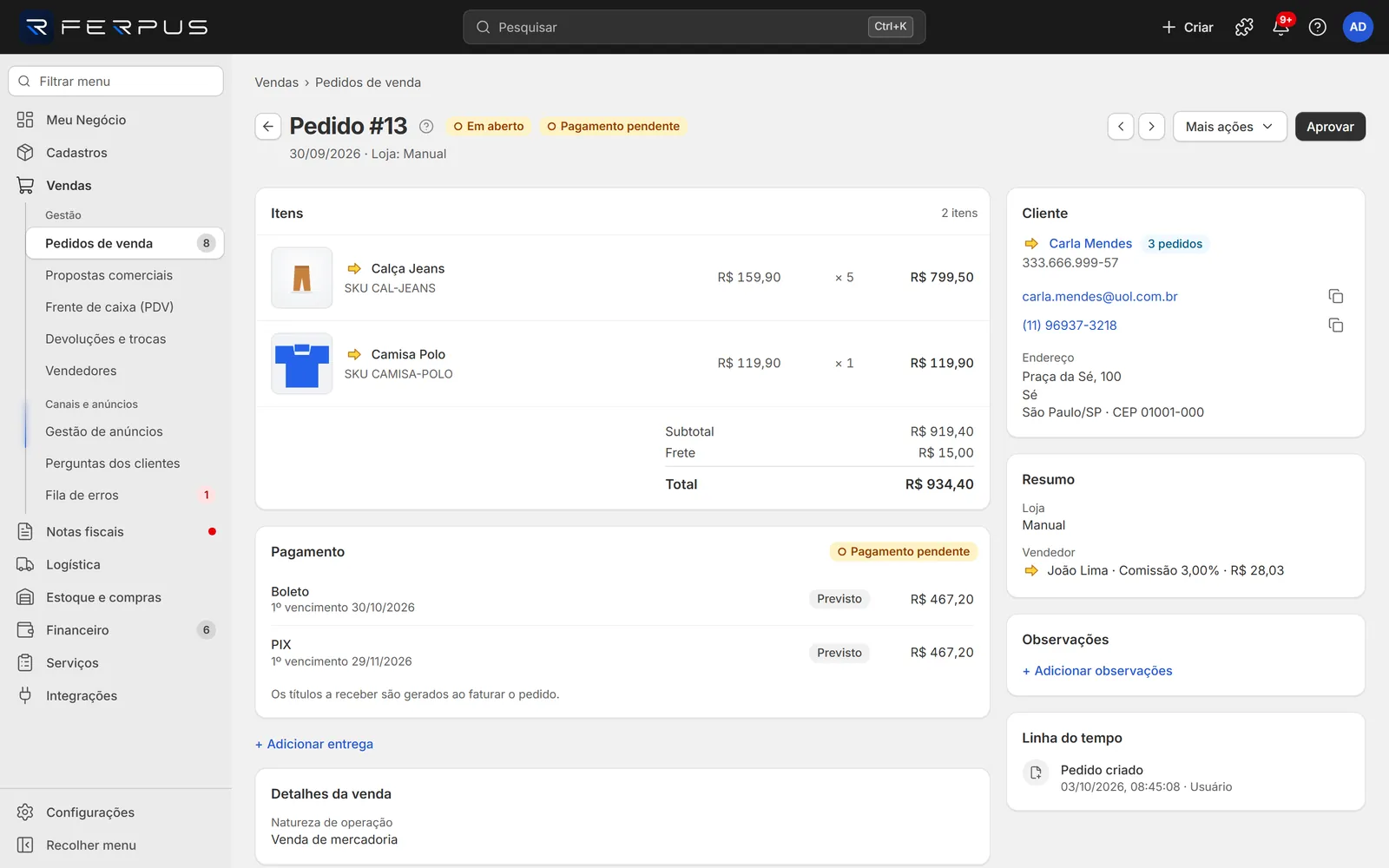
Task: Click the Criar button
Action: coord(1188,27)
